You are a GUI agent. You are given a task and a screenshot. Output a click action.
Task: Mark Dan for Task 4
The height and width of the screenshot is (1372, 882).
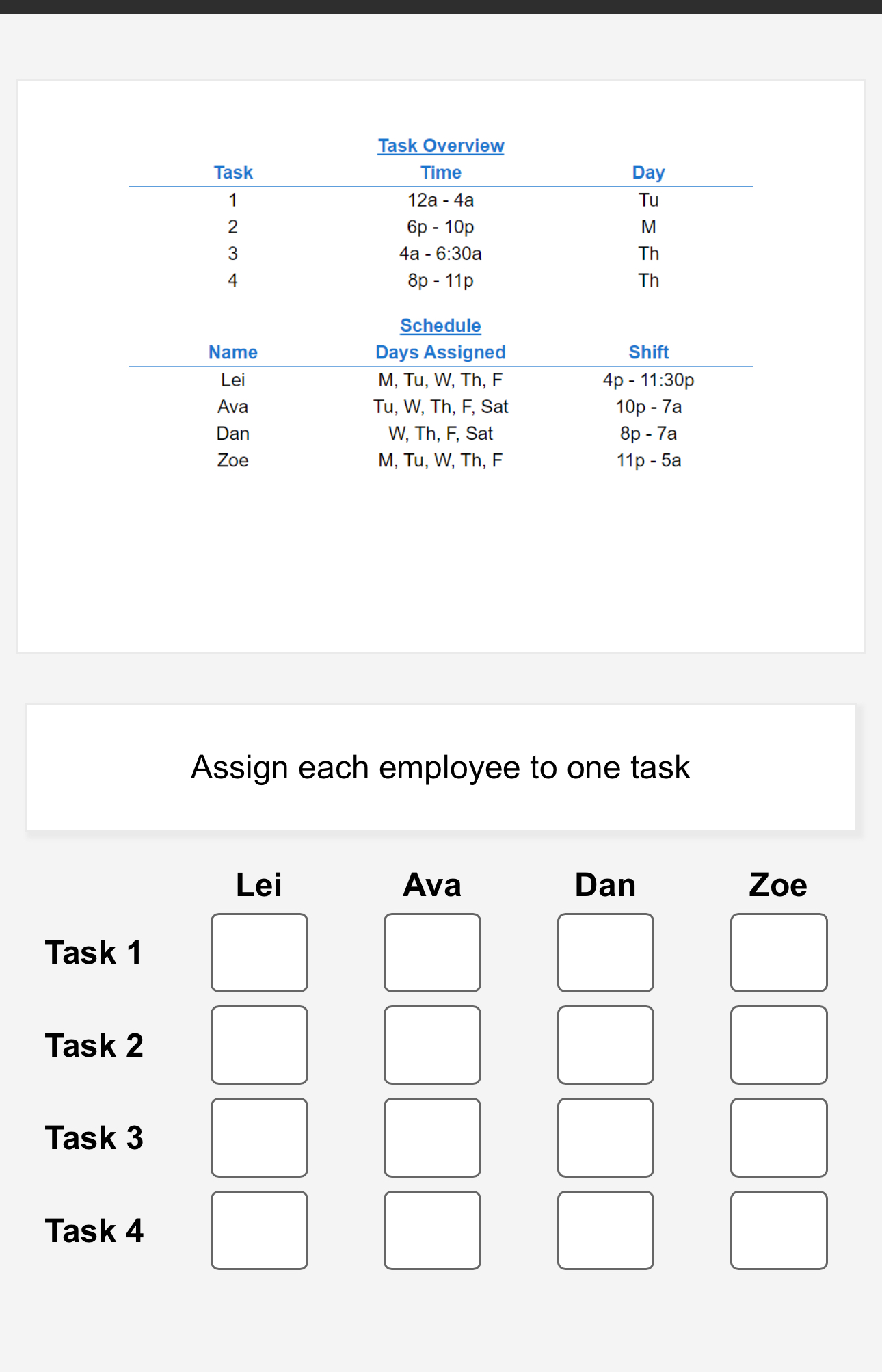pos(606,1231)
